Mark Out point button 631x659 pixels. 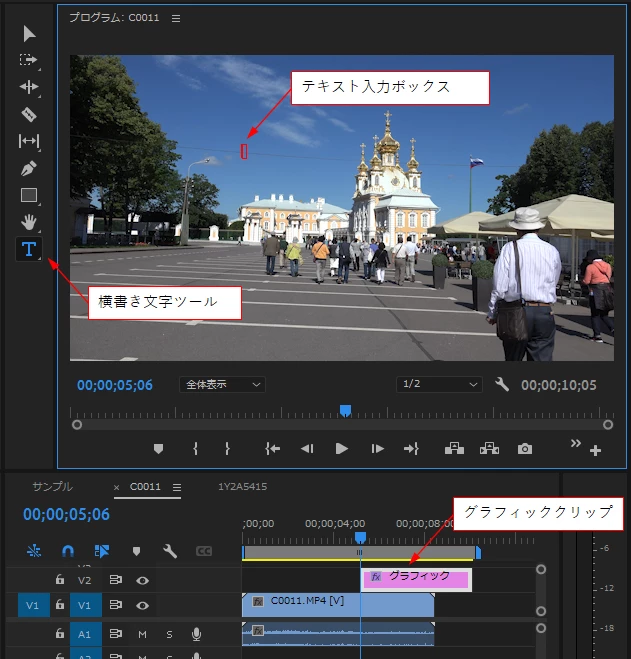tap(227, 449)
